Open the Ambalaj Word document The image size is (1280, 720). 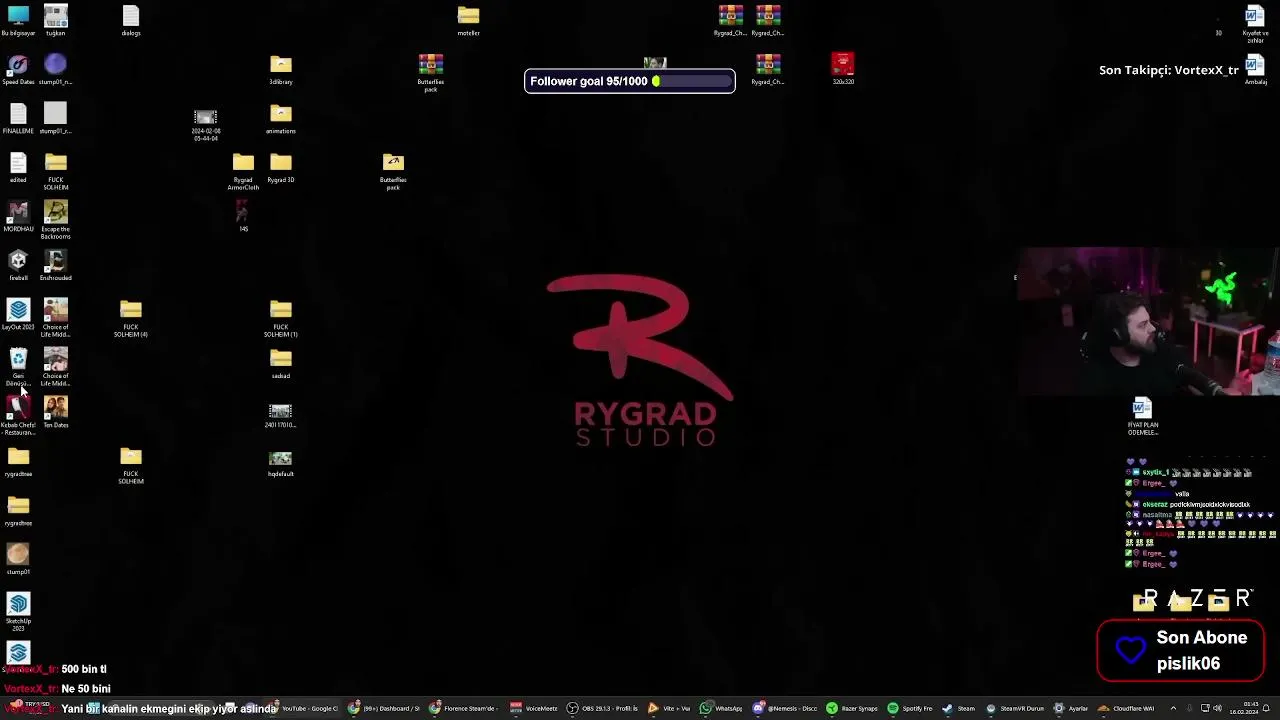point(1255,69)
